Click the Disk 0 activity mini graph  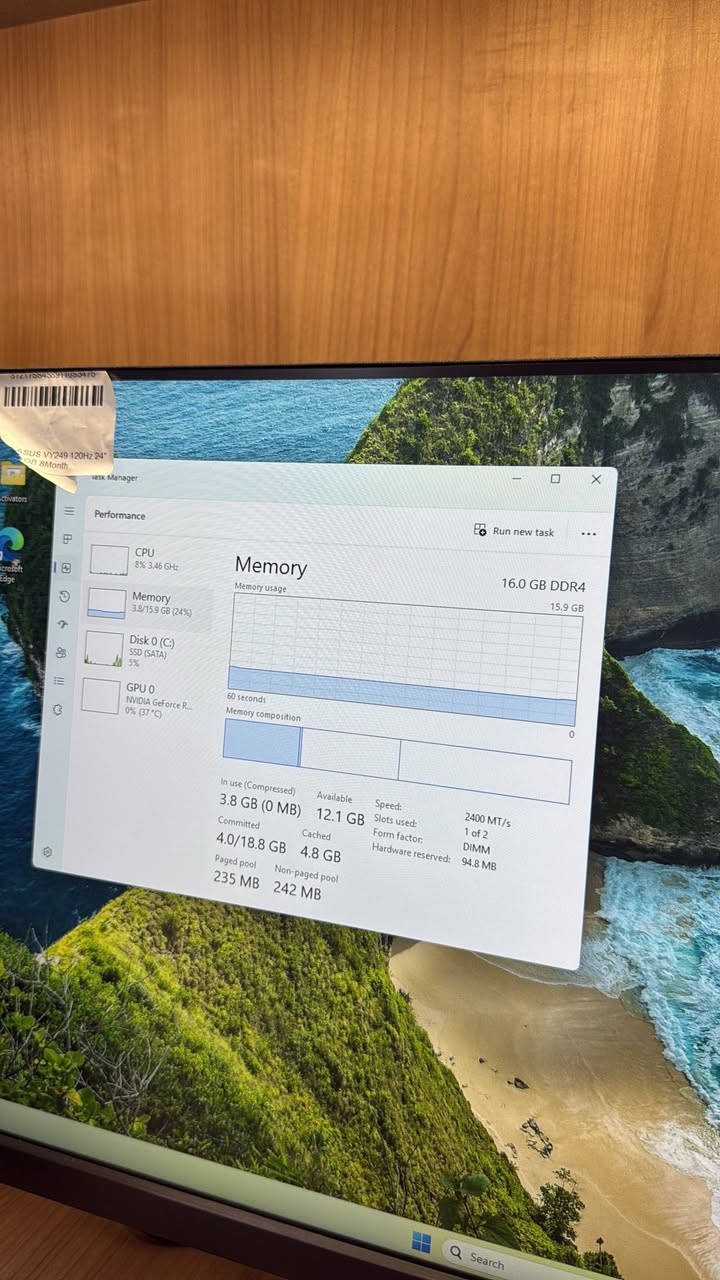[x=103, y=648]
